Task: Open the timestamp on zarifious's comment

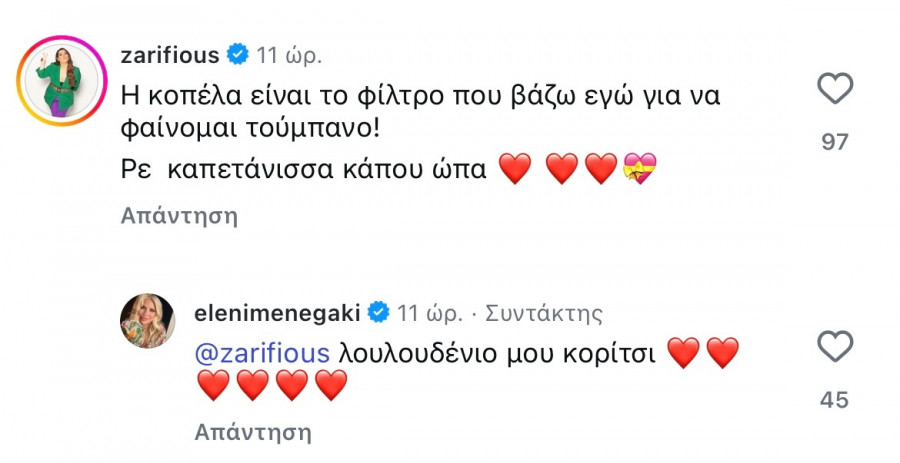Action: pos(290,53)
